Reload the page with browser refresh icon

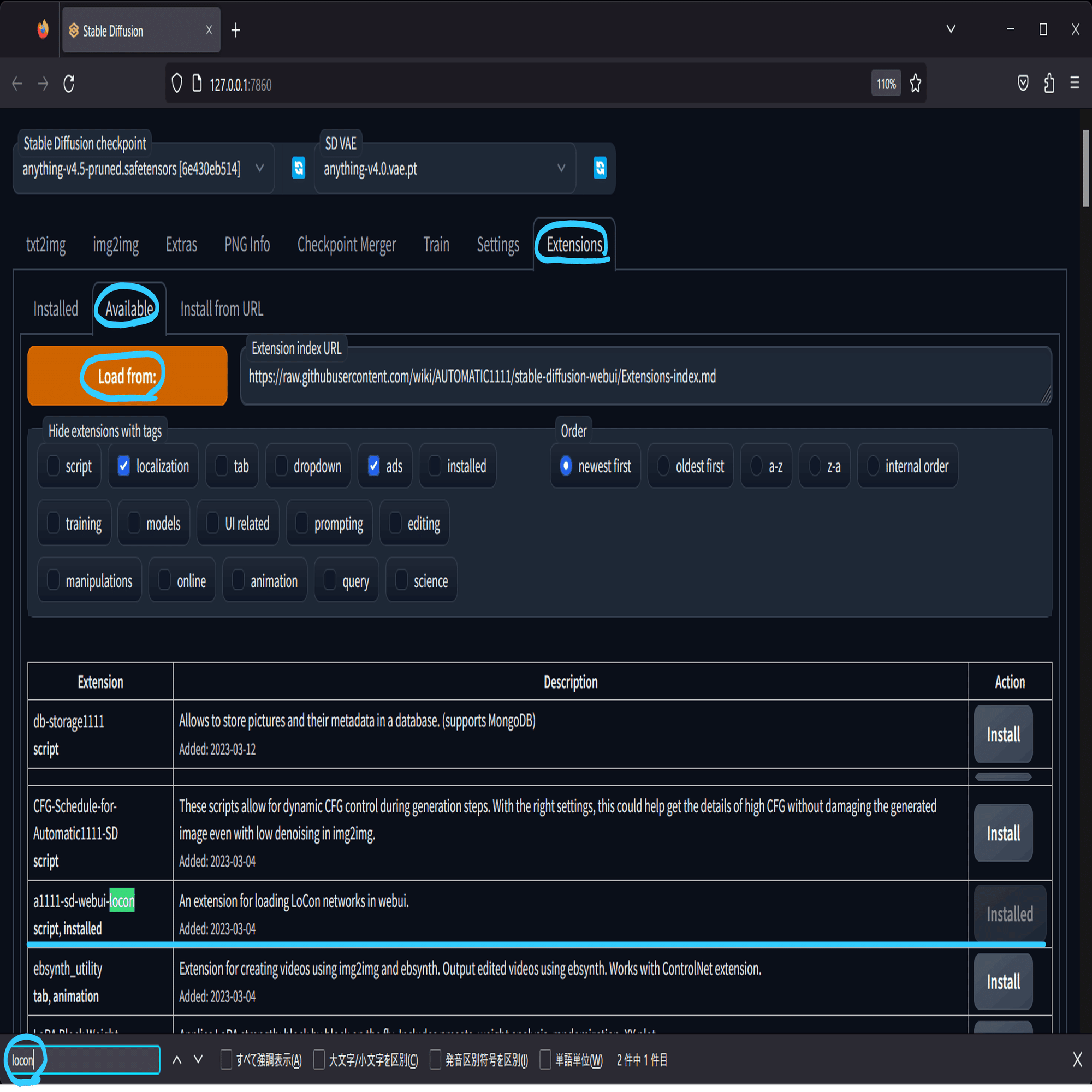[x=69, y=84]
